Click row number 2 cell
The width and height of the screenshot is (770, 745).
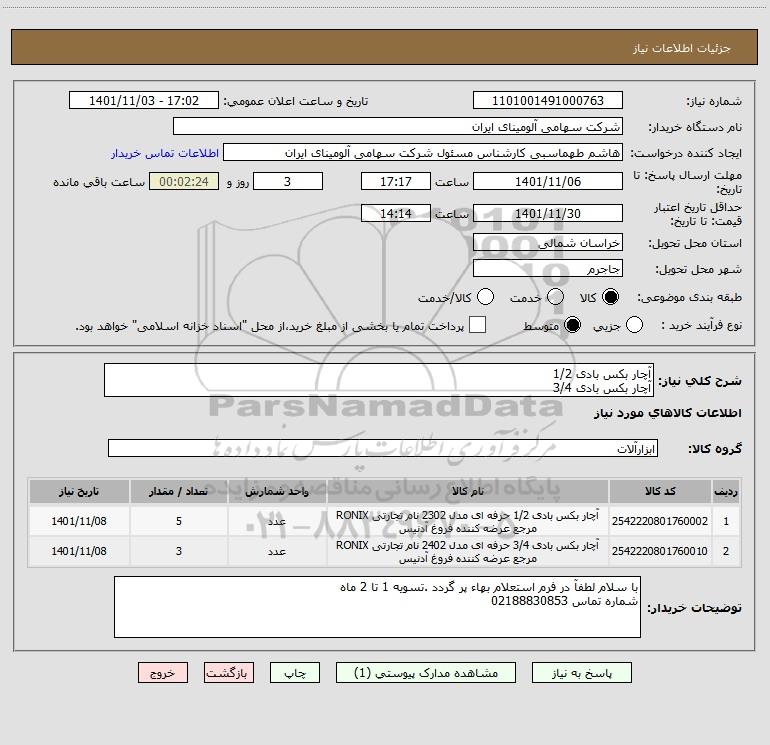[x=726, y=551]
